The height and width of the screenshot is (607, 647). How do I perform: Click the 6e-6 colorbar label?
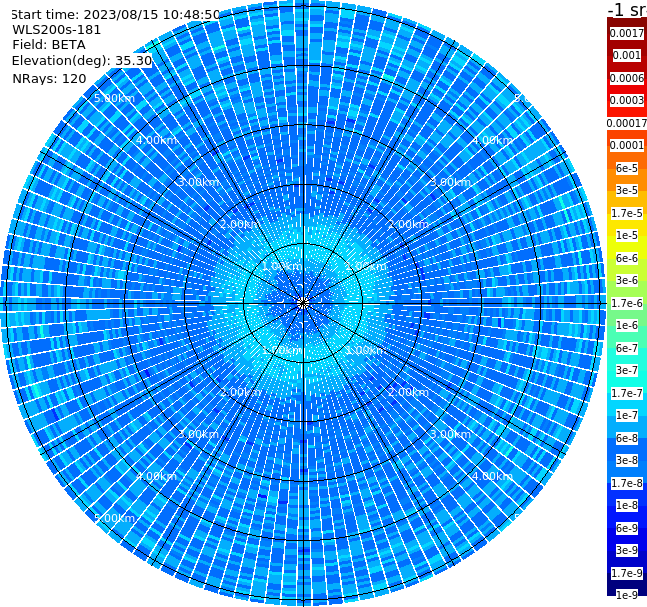pos(627,258)
